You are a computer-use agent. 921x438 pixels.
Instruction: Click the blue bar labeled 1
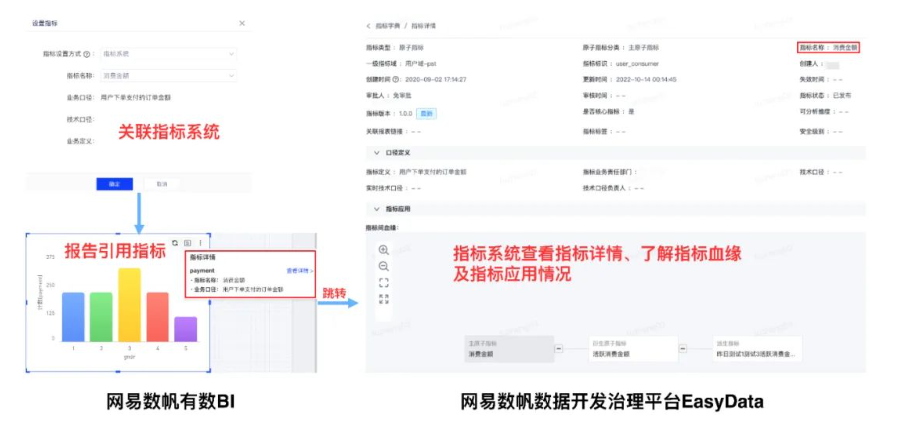click(x=73, y=316)
